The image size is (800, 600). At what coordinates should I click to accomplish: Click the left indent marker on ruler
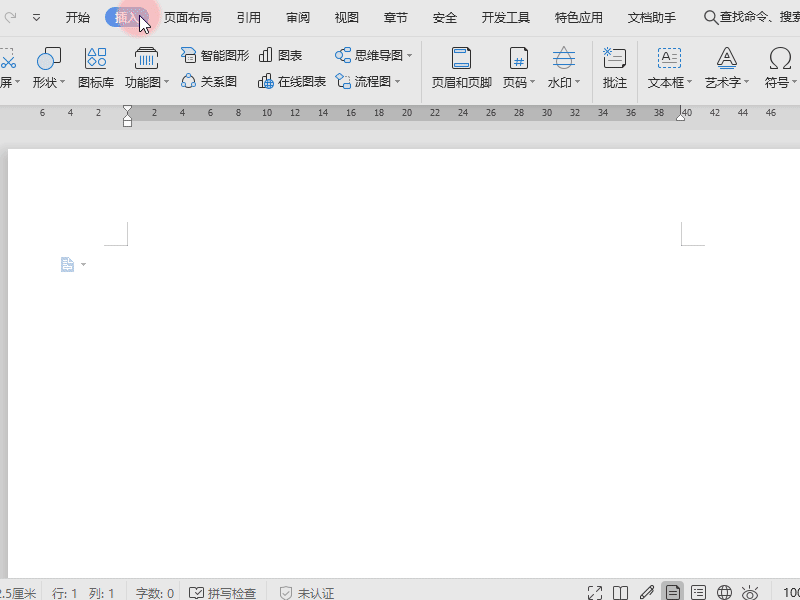127,116
